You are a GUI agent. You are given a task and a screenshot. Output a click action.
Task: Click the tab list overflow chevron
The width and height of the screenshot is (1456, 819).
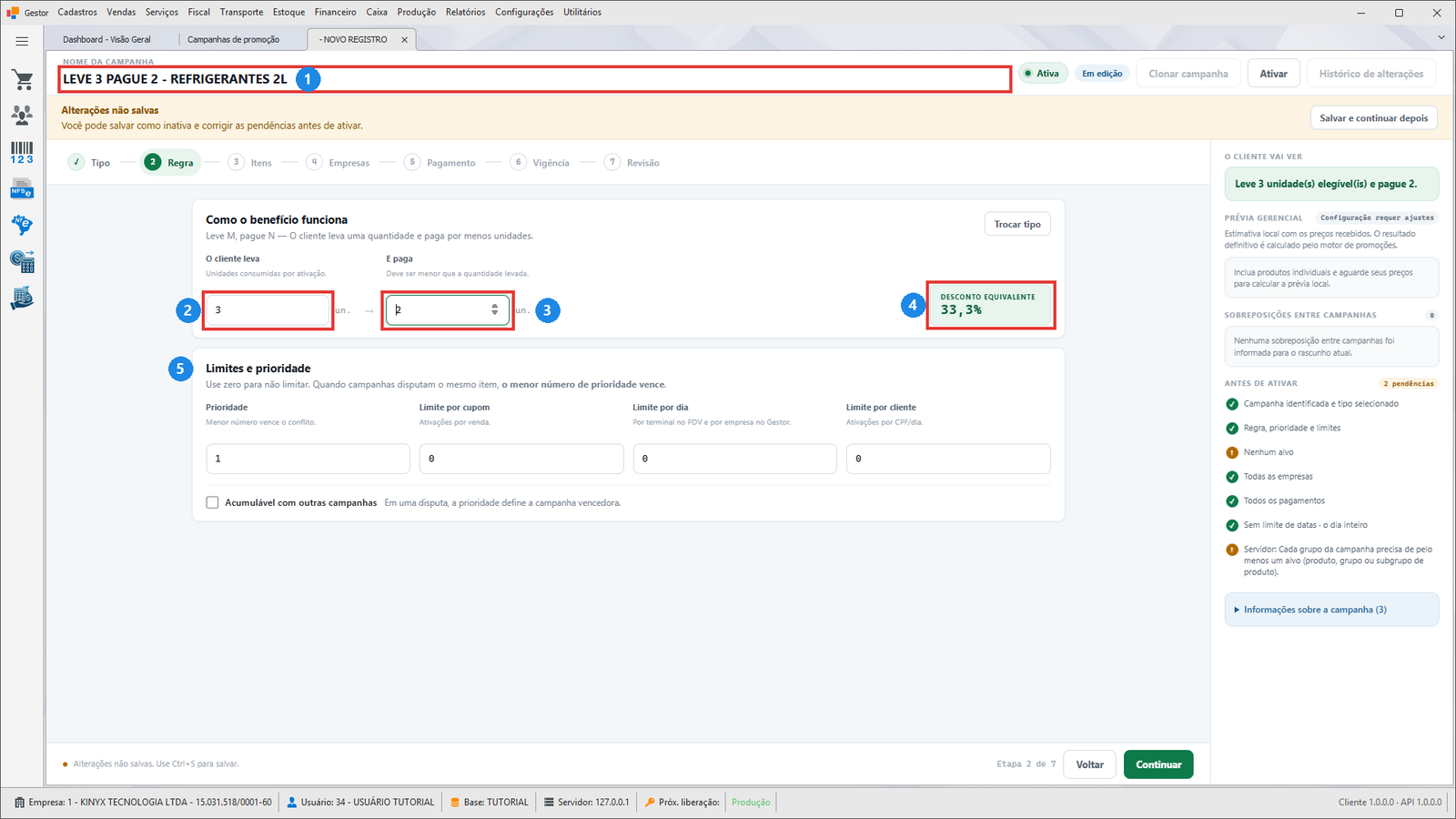1441,37
